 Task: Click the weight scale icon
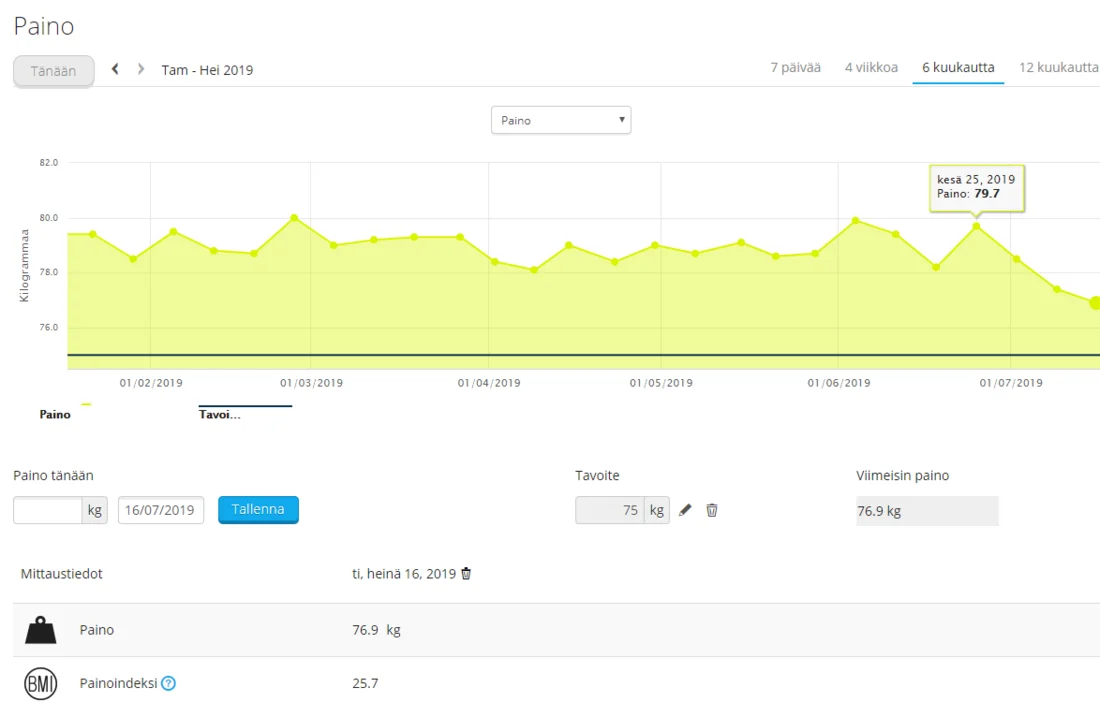point(41,630)
